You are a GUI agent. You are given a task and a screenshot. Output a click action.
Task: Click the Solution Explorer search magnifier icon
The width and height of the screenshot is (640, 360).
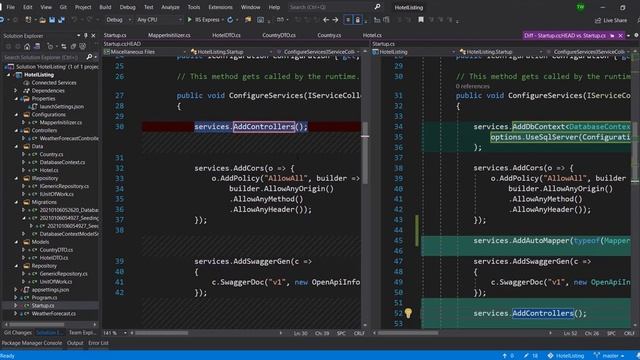pyautogui.click(x=89, y=57)
